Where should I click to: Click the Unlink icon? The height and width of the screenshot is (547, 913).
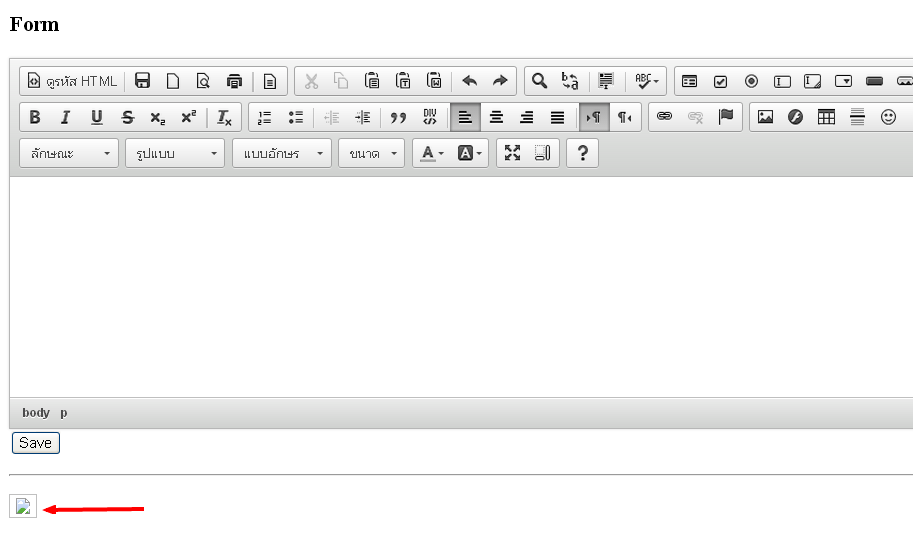(x=695, y=117)
